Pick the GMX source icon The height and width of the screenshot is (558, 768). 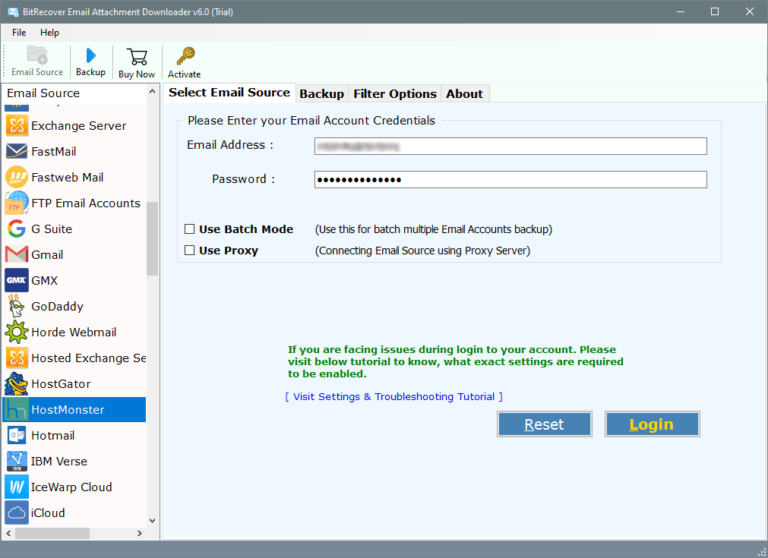[x=17, y=281]
